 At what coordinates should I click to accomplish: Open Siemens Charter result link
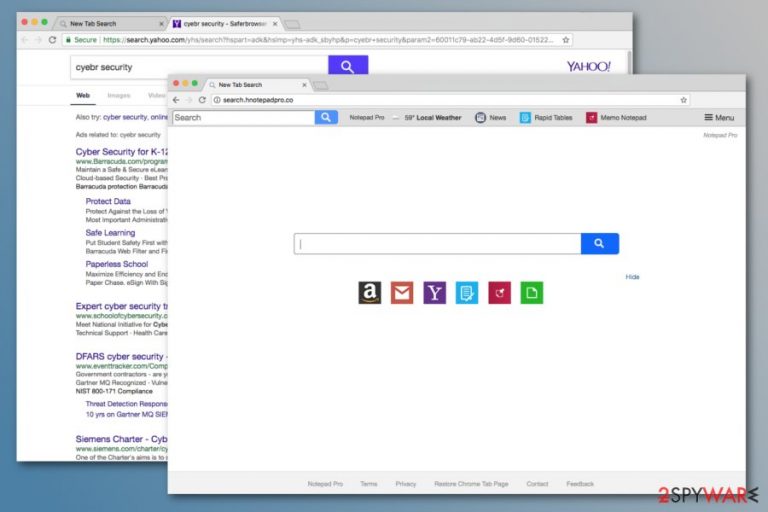pyautogui.click(x=121, y=439)
